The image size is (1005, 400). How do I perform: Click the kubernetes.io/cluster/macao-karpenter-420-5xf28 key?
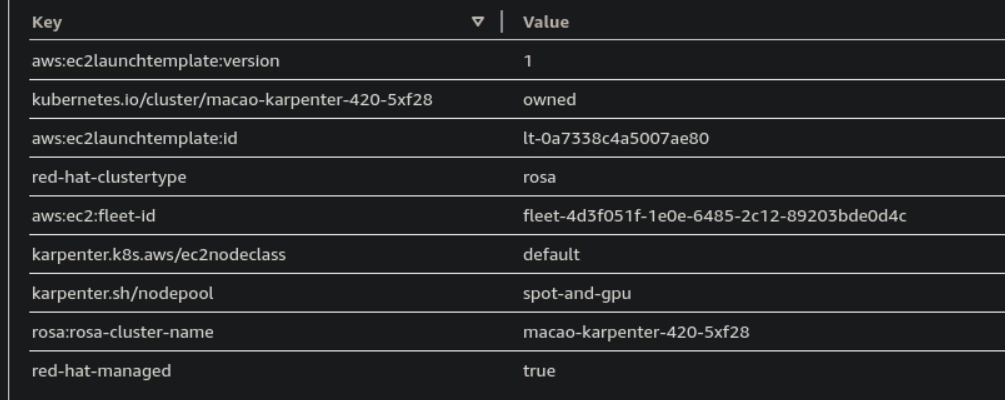tap(231, 100)
